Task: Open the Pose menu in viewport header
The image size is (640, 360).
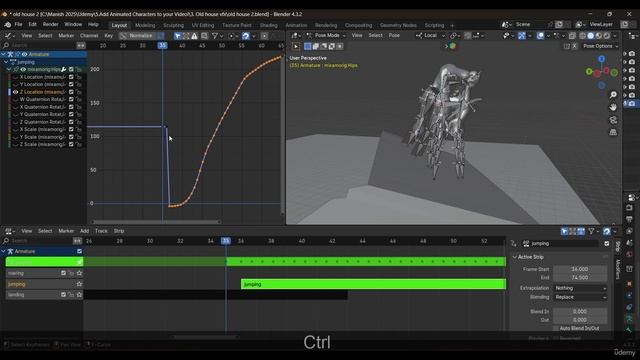Action: [394, 36]
